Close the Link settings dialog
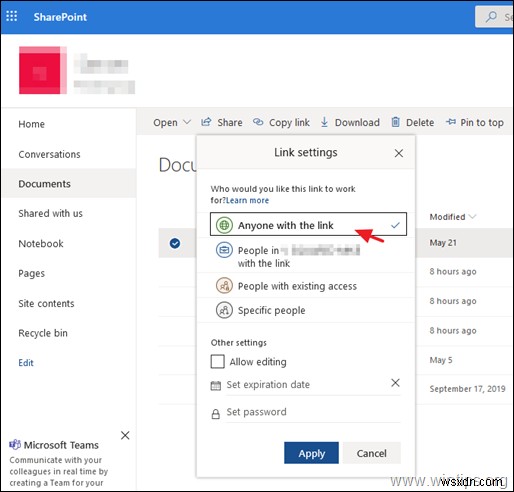 coord(399,153)
